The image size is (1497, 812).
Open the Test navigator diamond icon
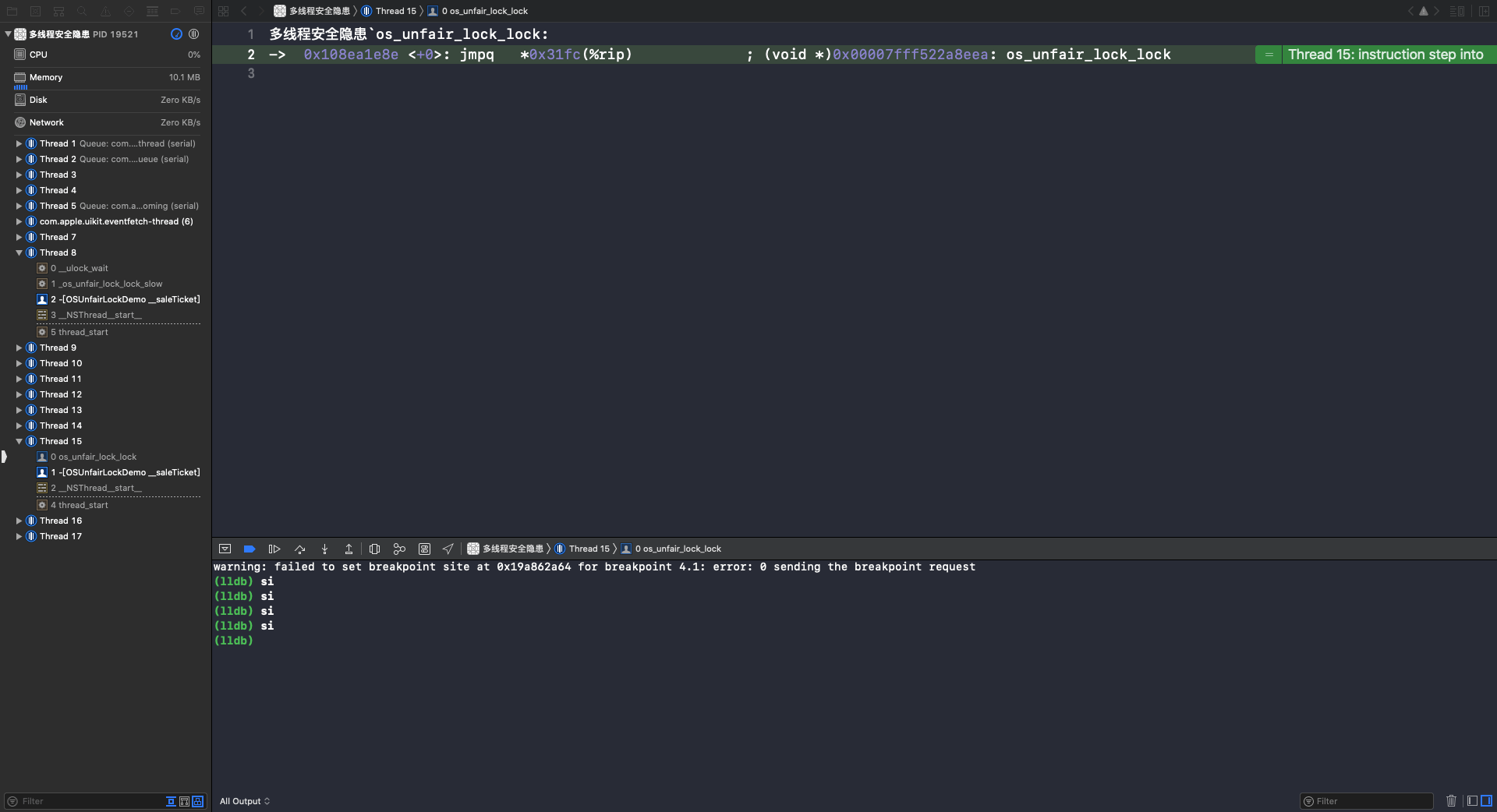point(129,11)
